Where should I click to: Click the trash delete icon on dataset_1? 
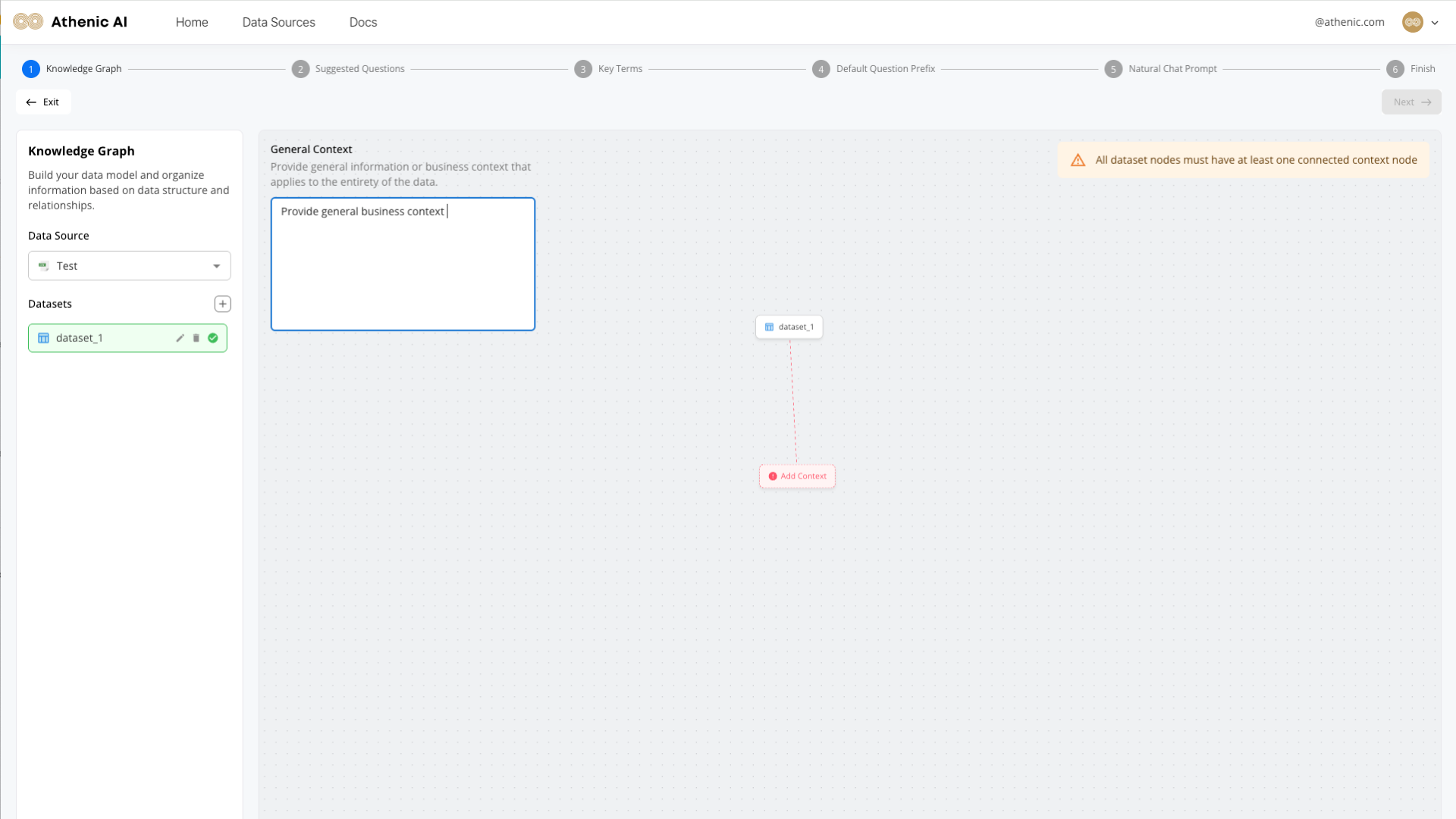pos(196,338)
